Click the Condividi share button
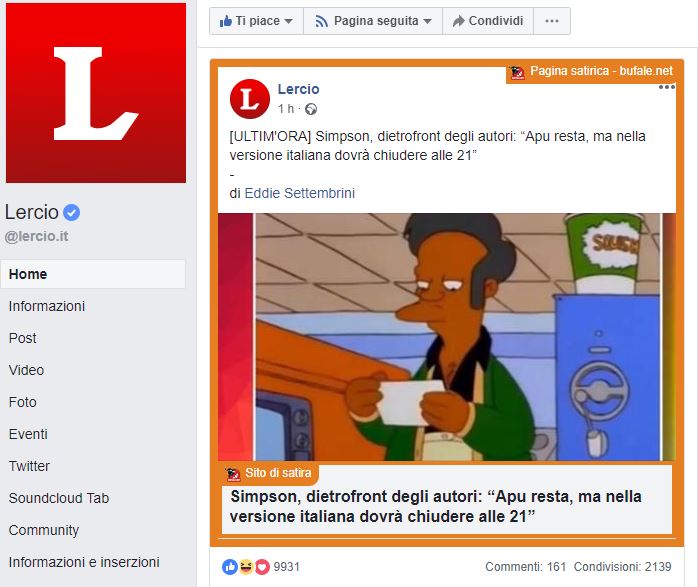The width and height of the screenshot is (698, 587). point(488,21)
